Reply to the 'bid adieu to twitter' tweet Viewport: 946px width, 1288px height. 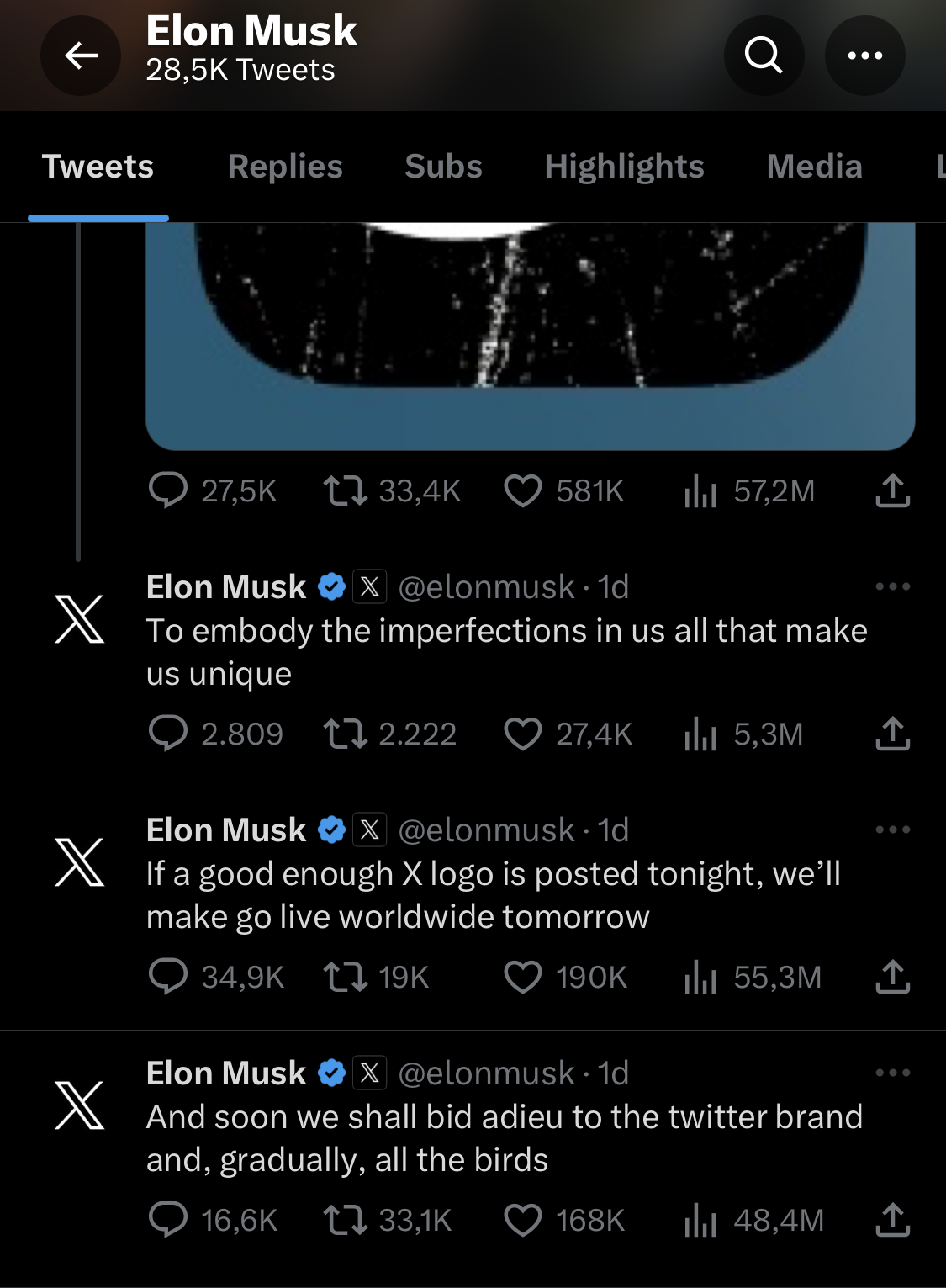168,1221
